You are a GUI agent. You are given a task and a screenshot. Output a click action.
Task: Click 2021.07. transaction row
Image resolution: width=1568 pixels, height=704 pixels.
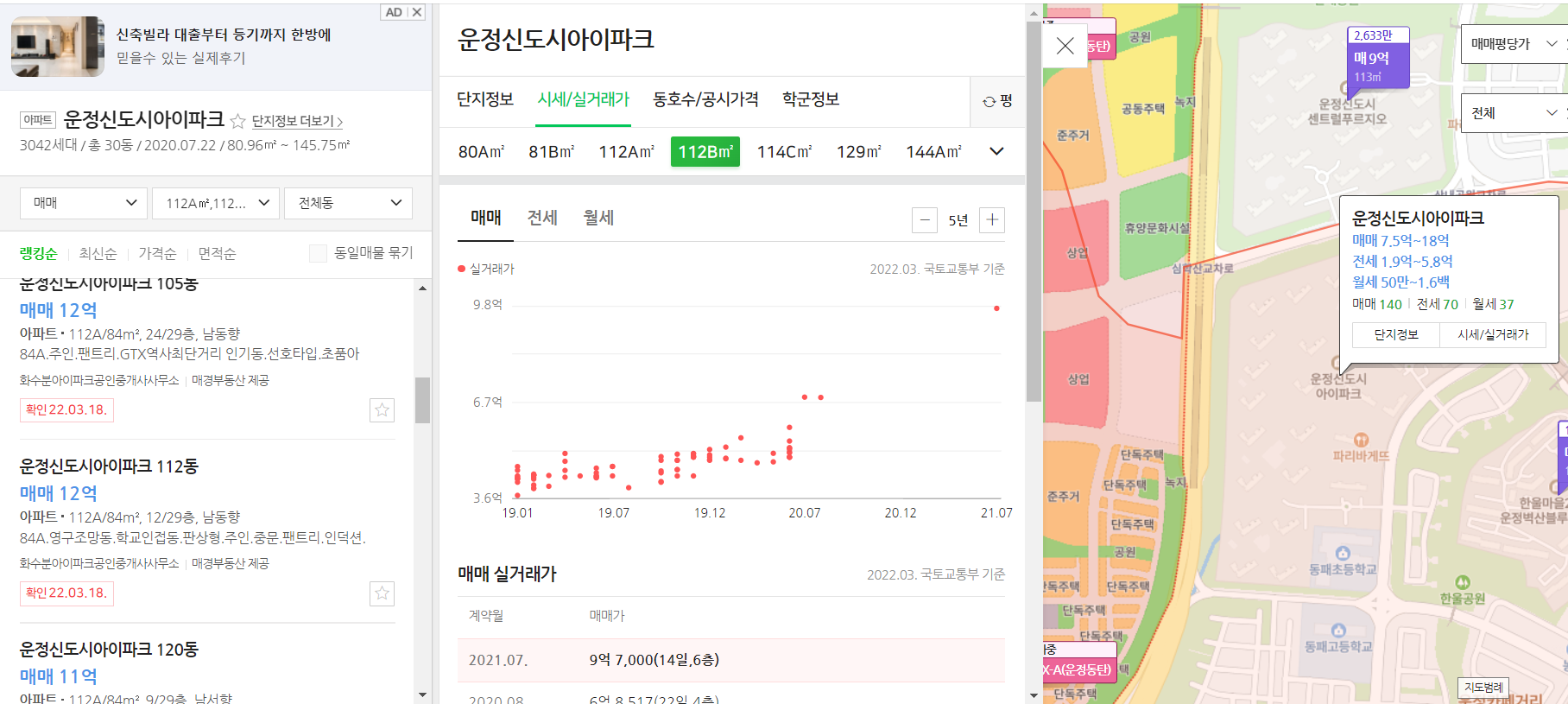(731, 660)
